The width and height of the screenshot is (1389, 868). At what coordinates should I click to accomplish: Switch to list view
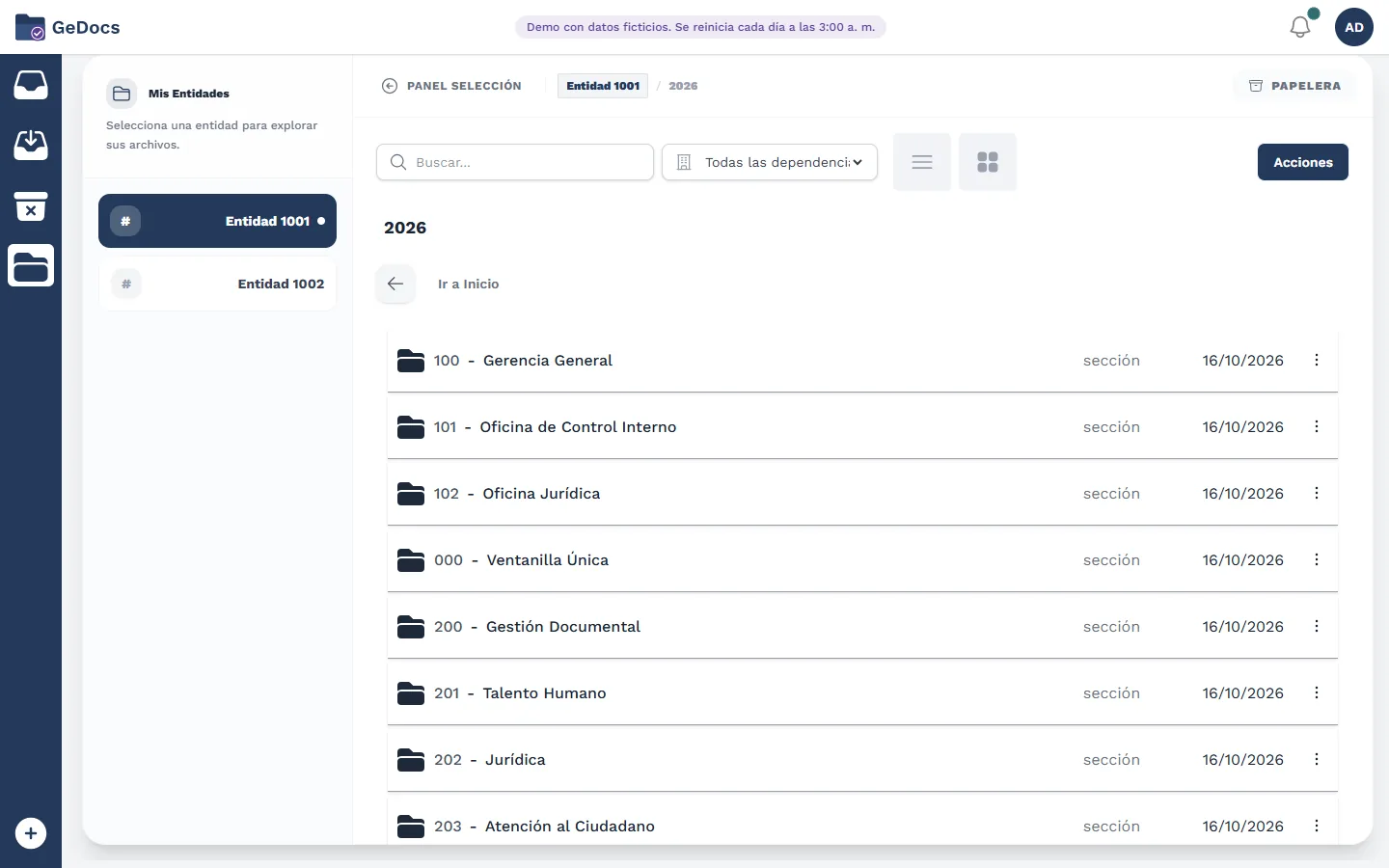(x=922, y=162)
